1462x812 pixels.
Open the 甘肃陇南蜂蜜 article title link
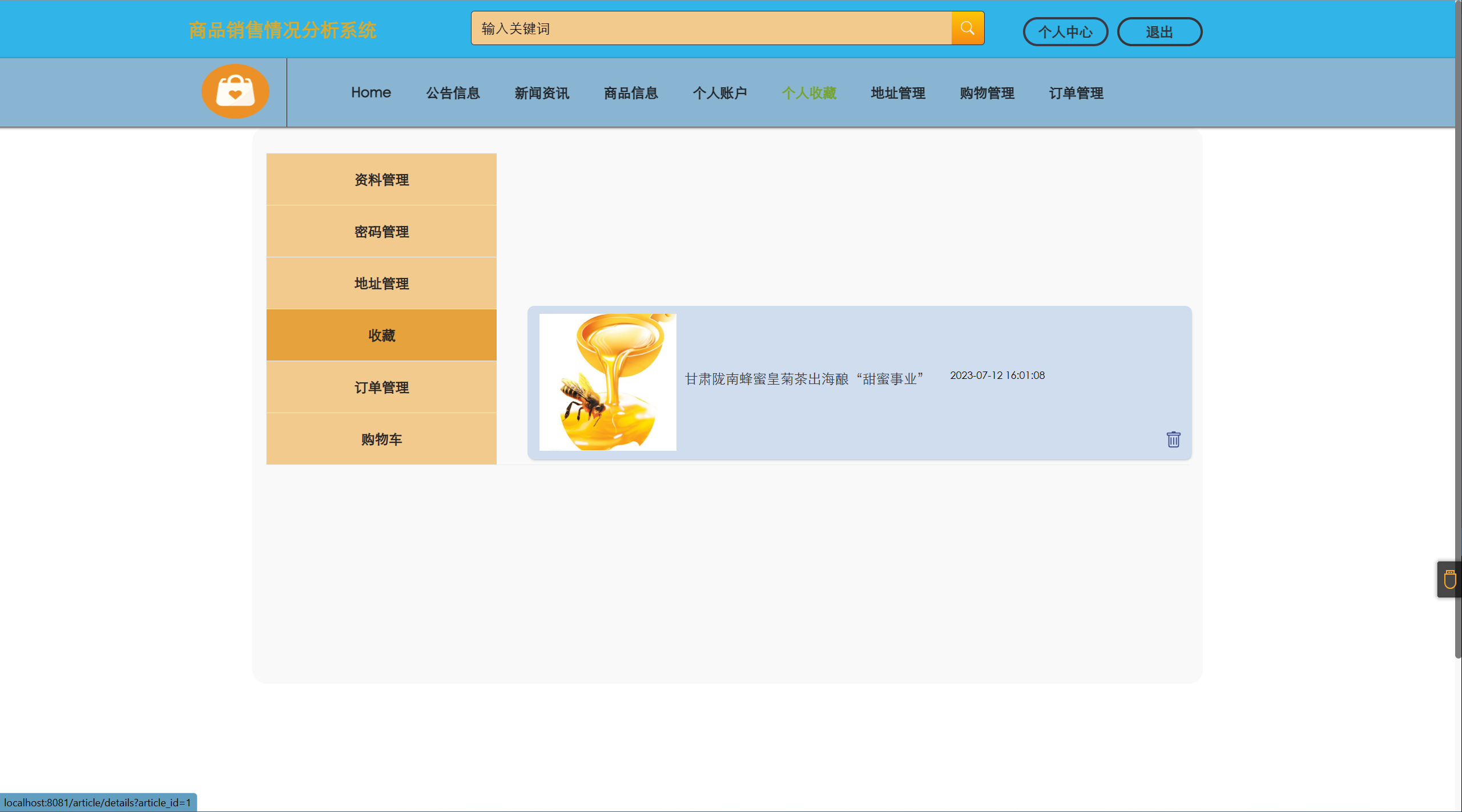pos(804,379)
